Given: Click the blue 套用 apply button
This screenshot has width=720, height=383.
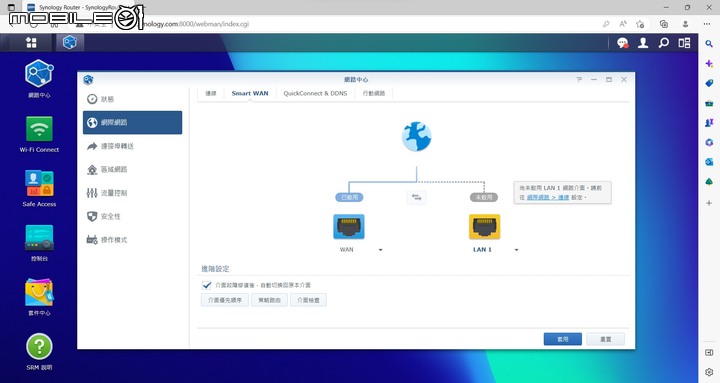Looking at the screenshot, I should point(562,339).
